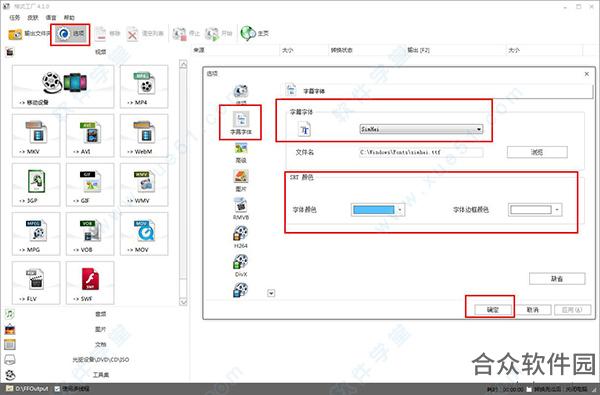Open the Language (语言) menu
This screenshot has height=395, width=600.
[51, 18]
